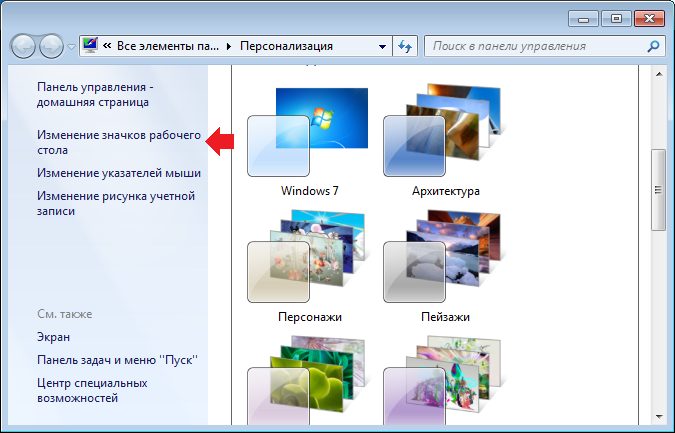Open 'Изменение указателей мыши' link
This screenshot has height=433, width=675.
pyautogui.click(x=119, y=173)
